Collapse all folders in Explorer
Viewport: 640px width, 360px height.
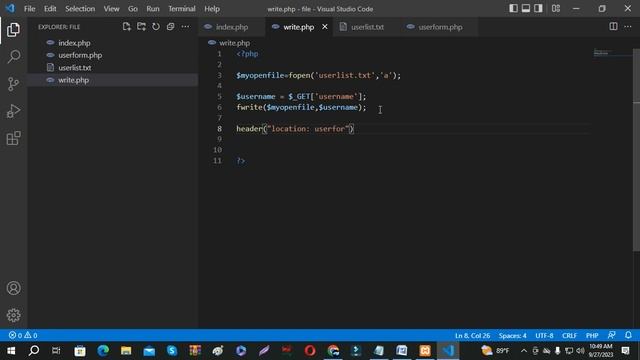pyautogui.click(x=171, y=27)
